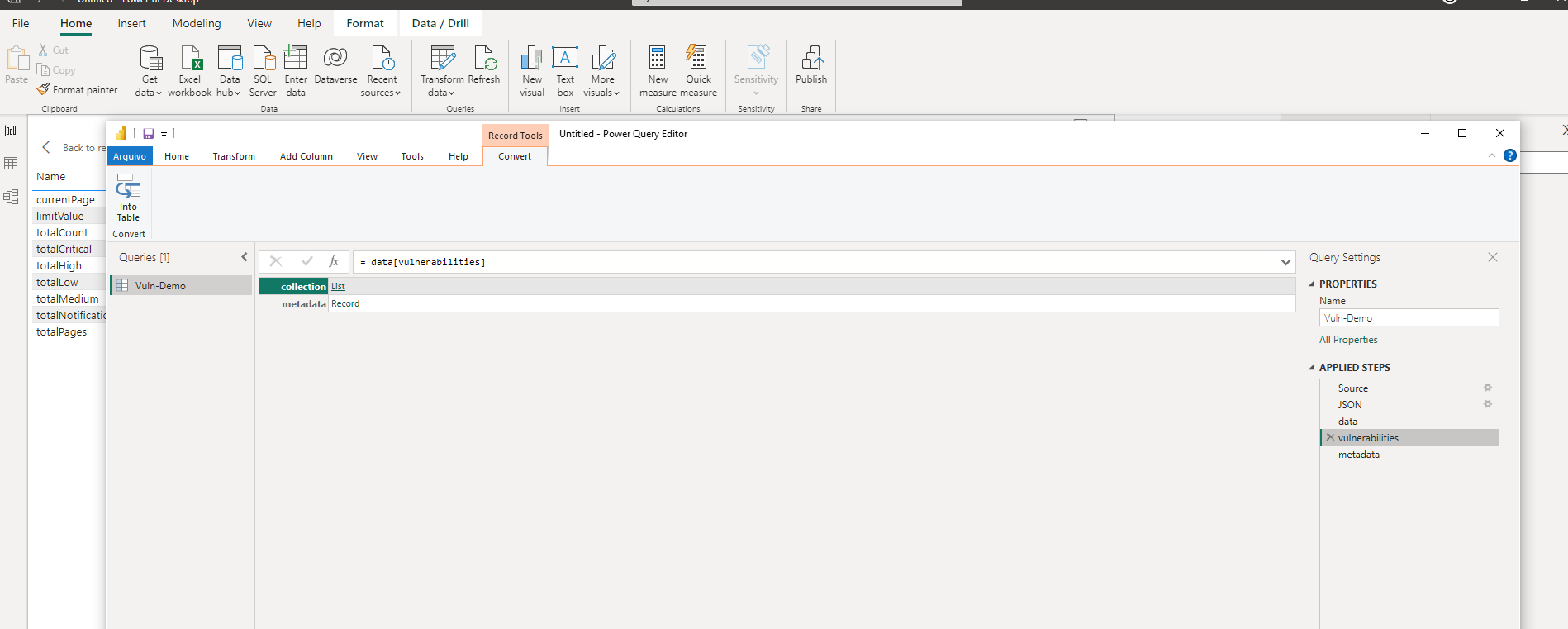Select the Vuln-Demo query
The width and height of the screenshot is (1568, 629).
point(181,285)
